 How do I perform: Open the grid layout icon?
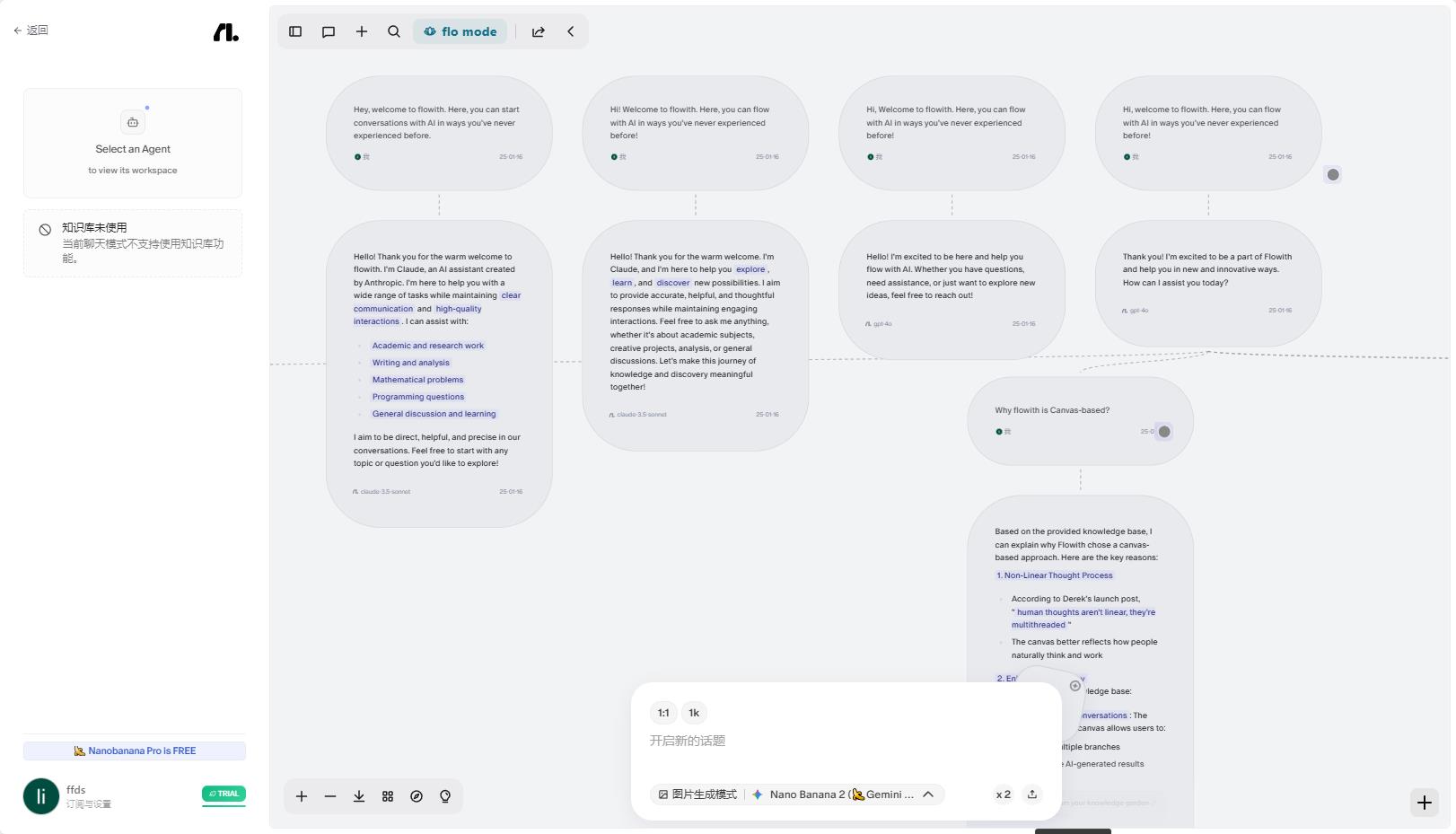click(x=388, y=796)
